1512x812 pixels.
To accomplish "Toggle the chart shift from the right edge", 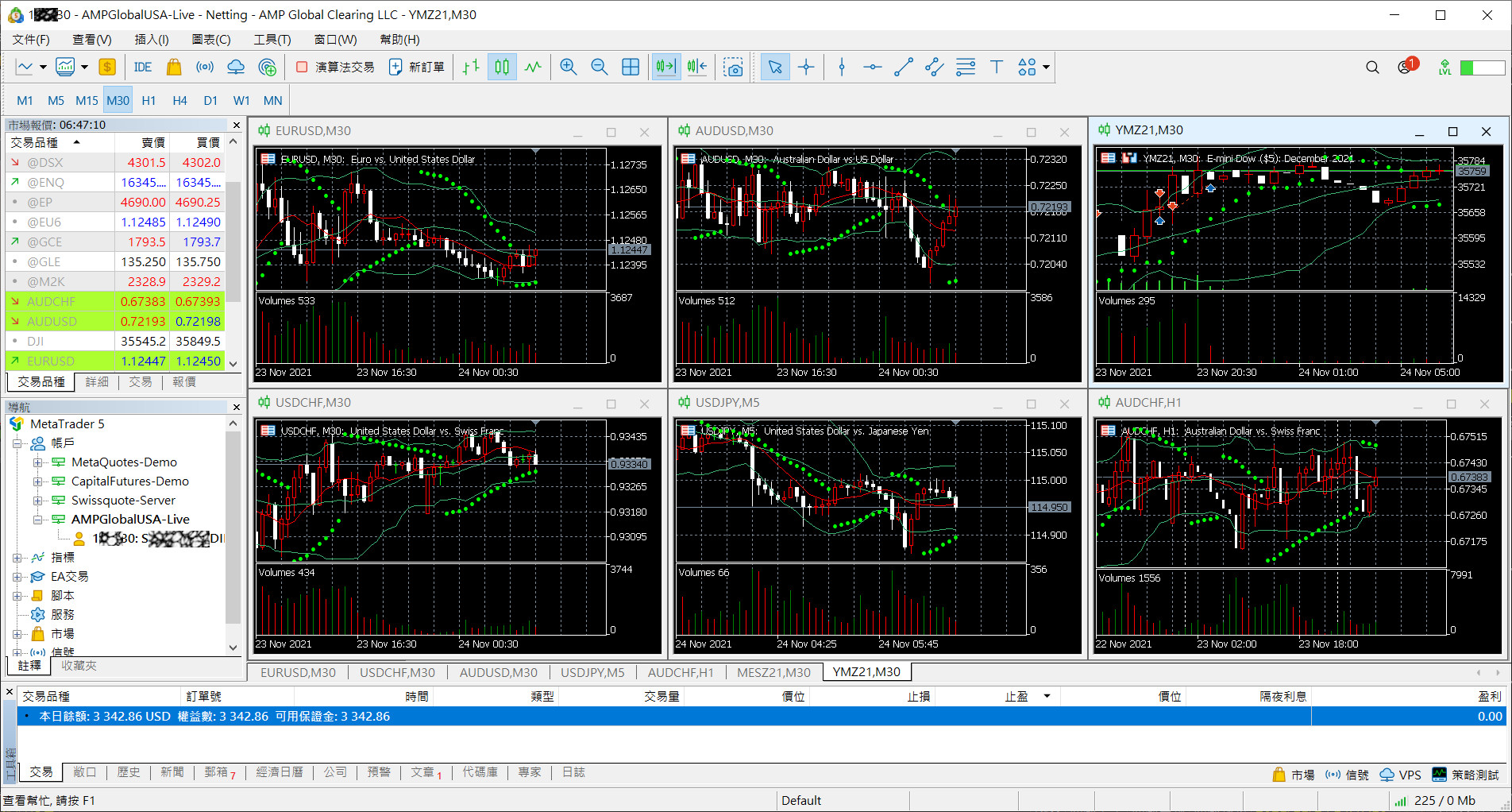I will 697,68.
